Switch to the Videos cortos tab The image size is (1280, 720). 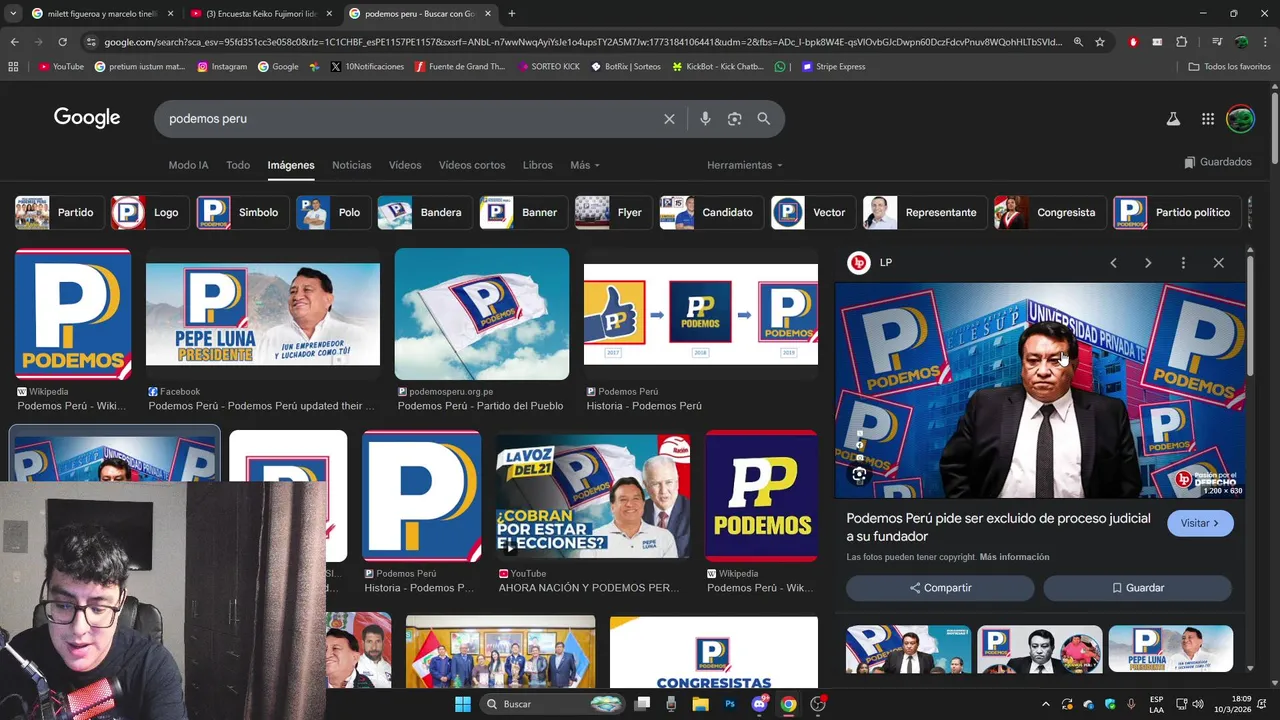[x=472, y=165]
